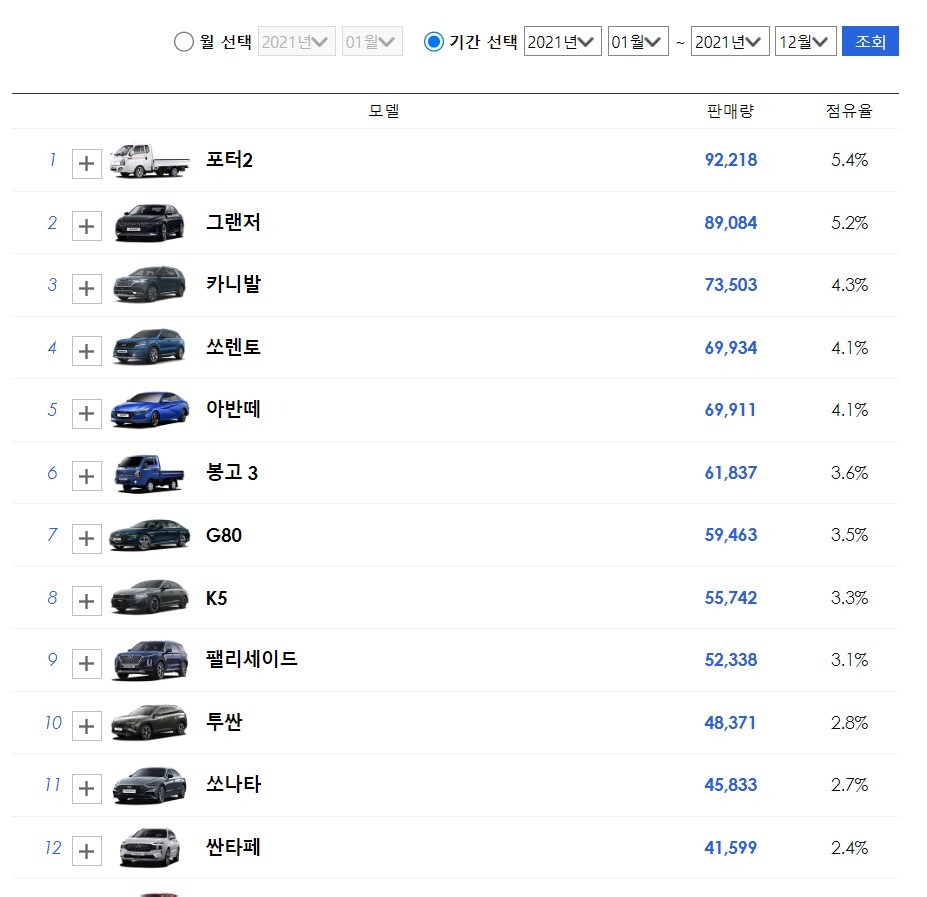Open the 팰리세이드 model name link
Viewport: 927px width, 897px height.
(251, 660)
